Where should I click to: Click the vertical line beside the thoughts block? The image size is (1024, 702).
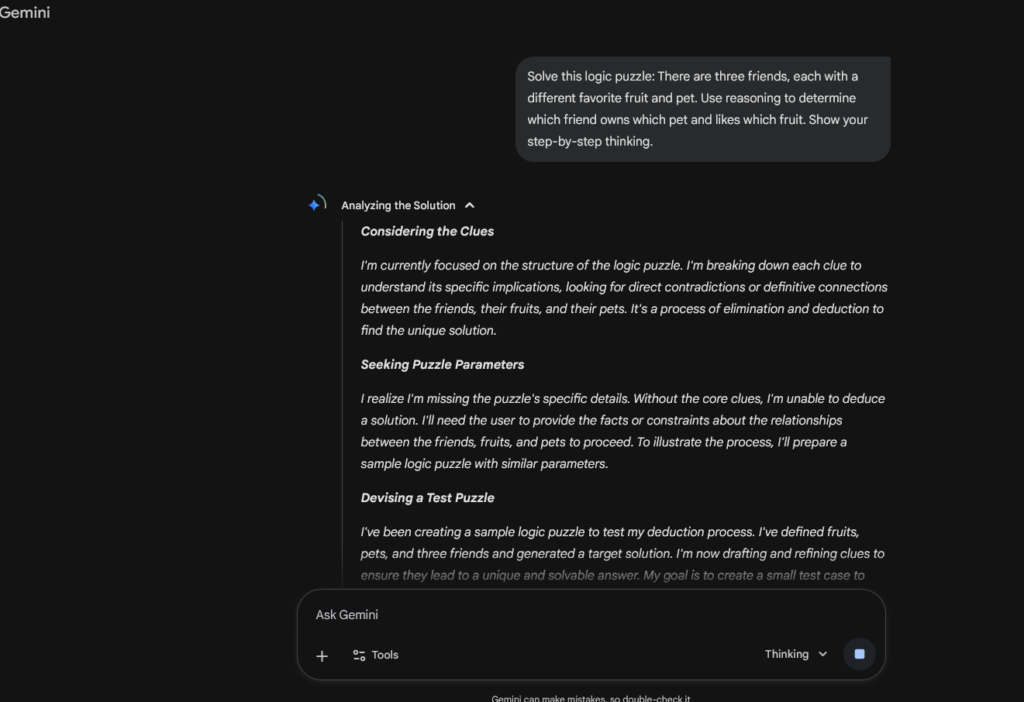[343, 400]
